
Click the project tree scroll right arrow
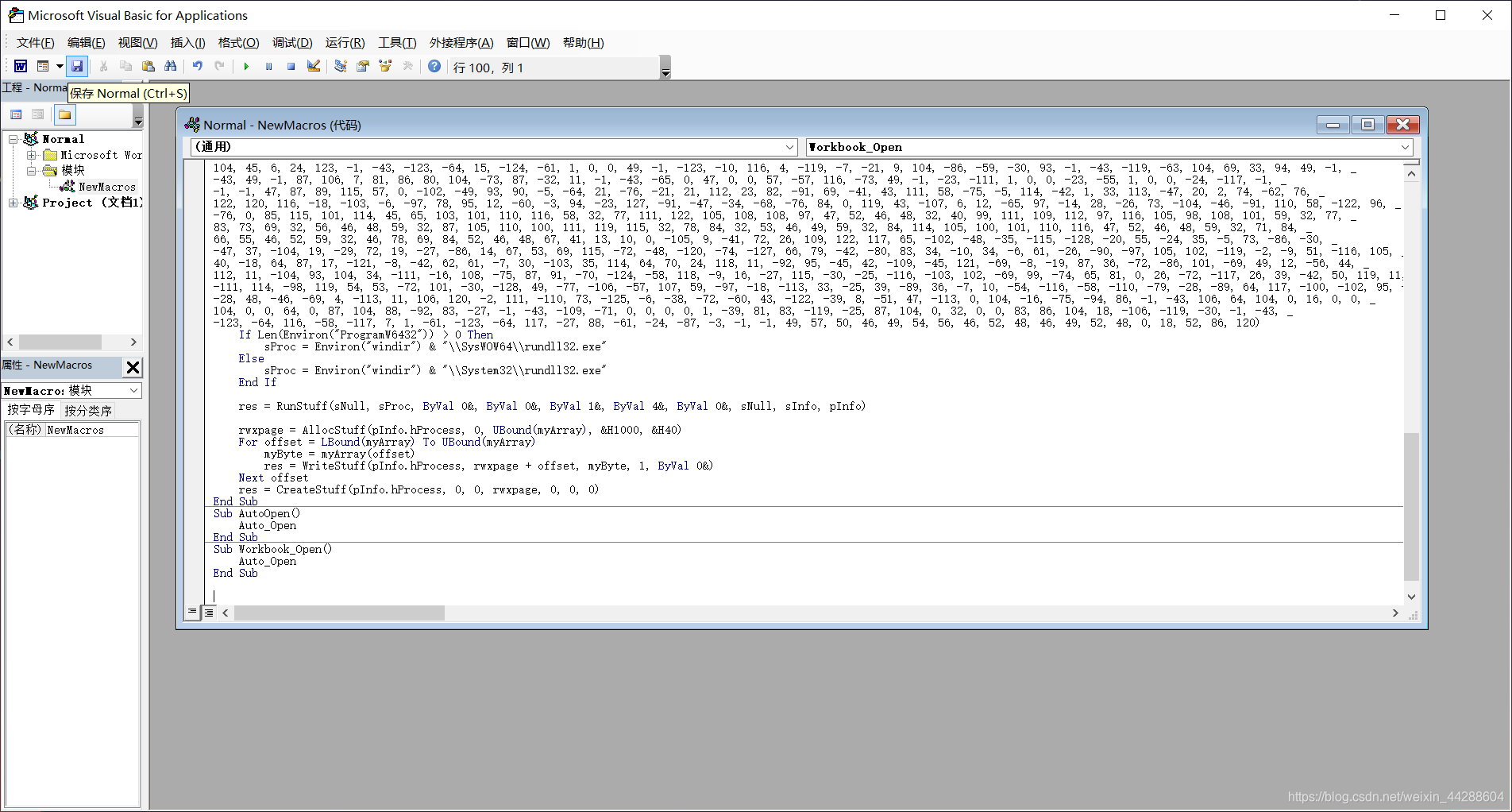133,342
